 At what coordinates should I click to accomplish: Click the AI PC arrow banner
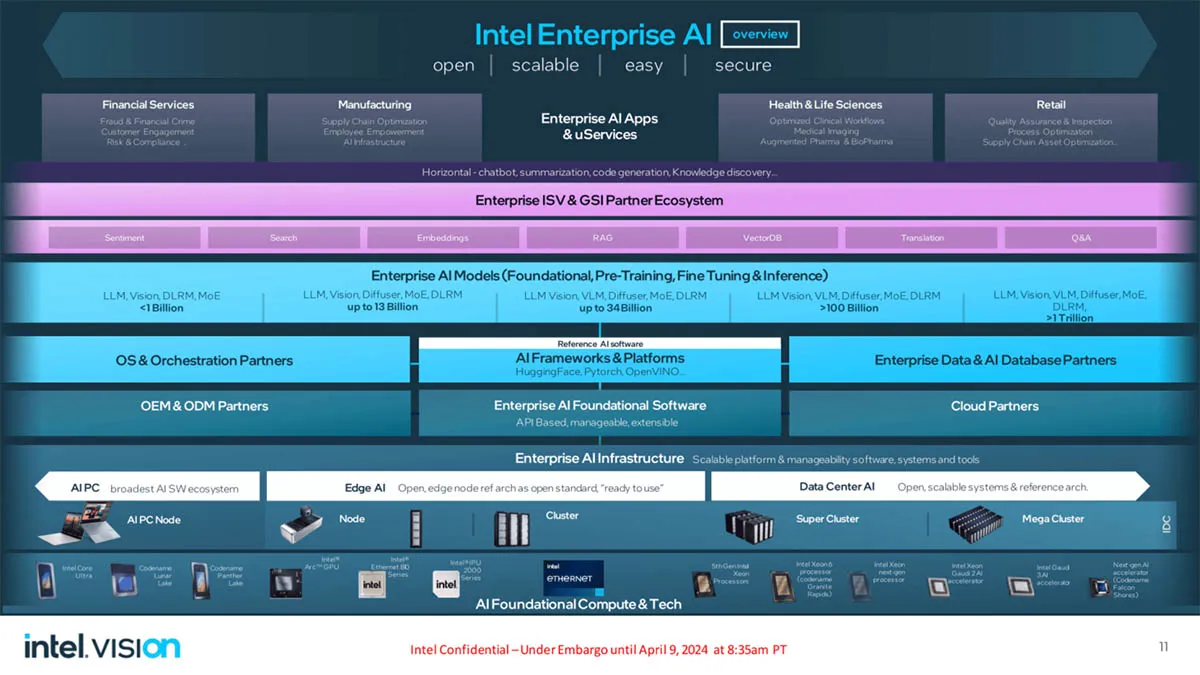[148, 487]
